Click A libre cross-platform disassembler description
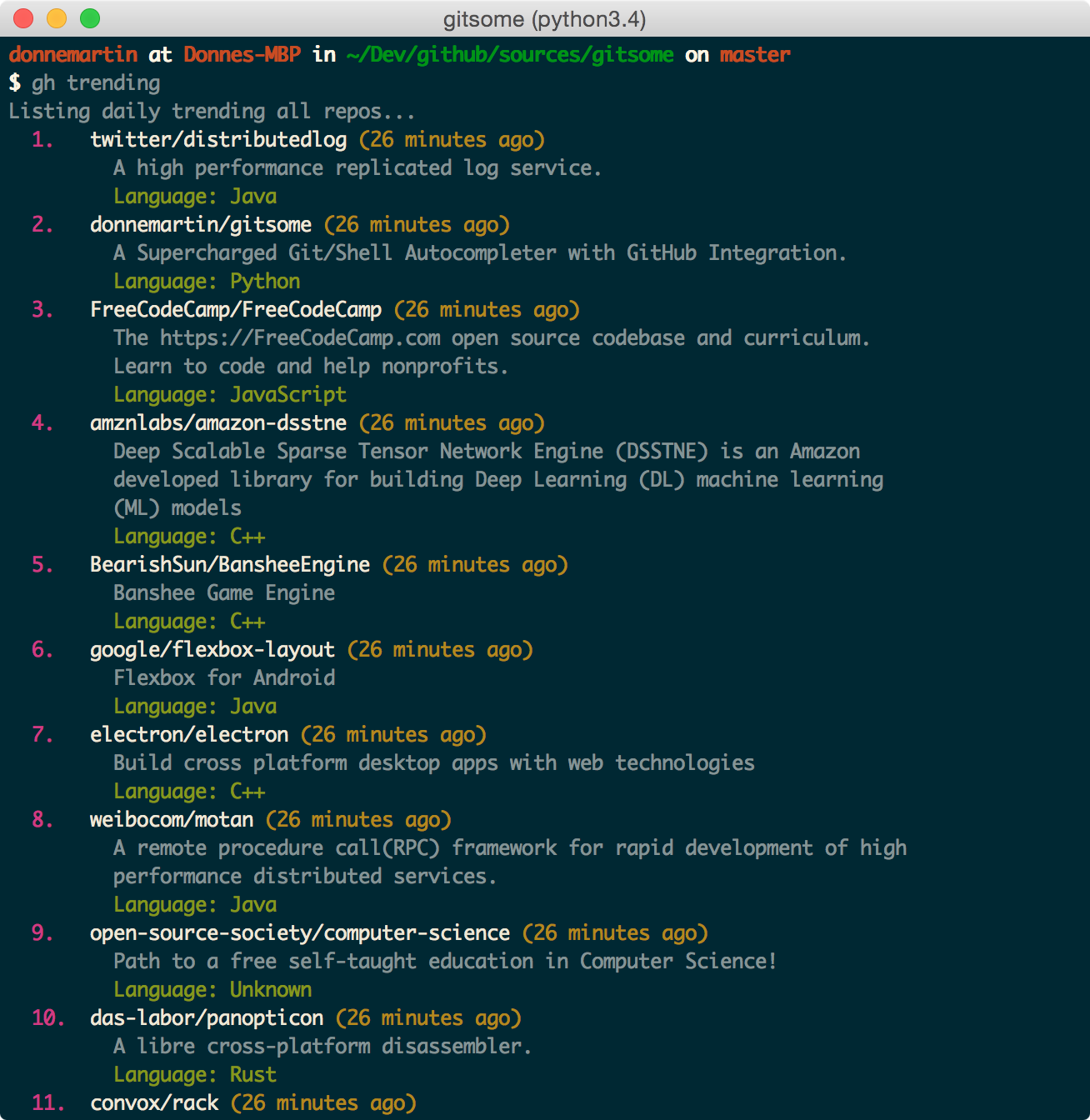 click(x=322, y=1047)
